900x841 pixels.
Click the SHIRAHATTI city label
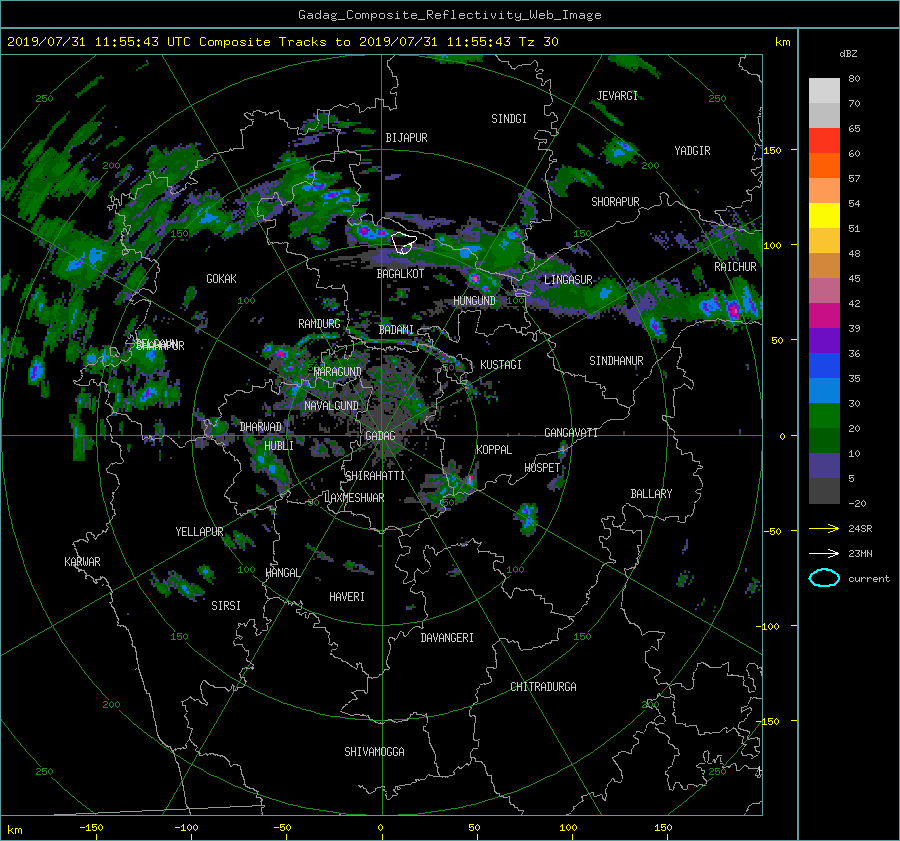tap(375, 476)
